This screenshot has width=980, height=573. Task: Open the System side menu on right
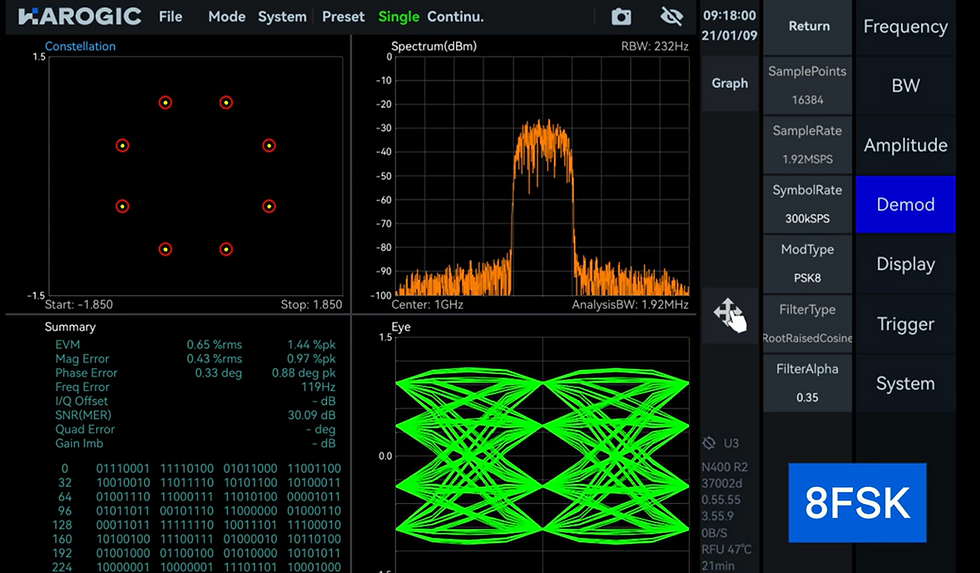[x=905, y=383]
